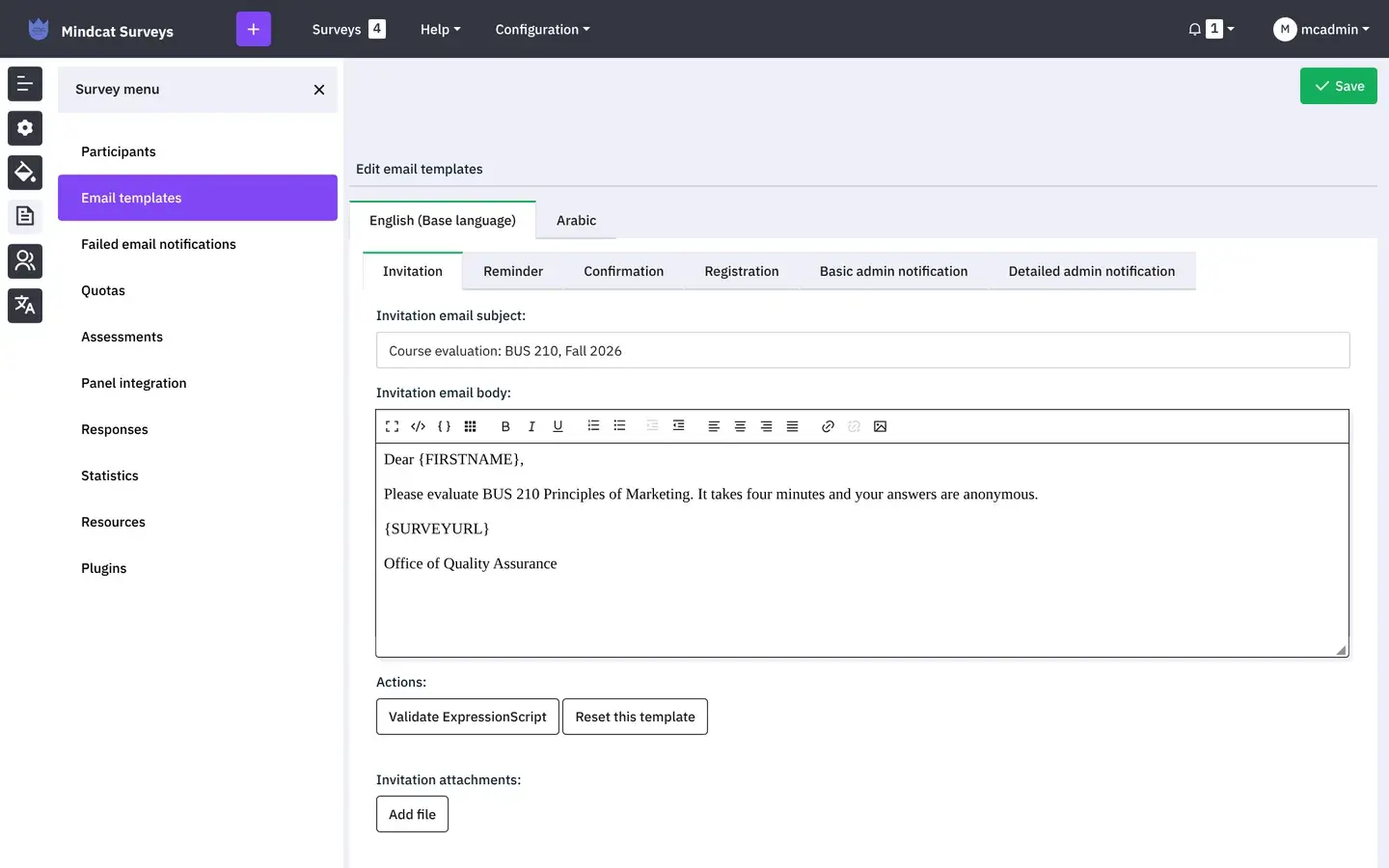This screenshot has width=1389, height=868.
Task: Open source code view in editor toolbar
Action: (x=418, y=426)
